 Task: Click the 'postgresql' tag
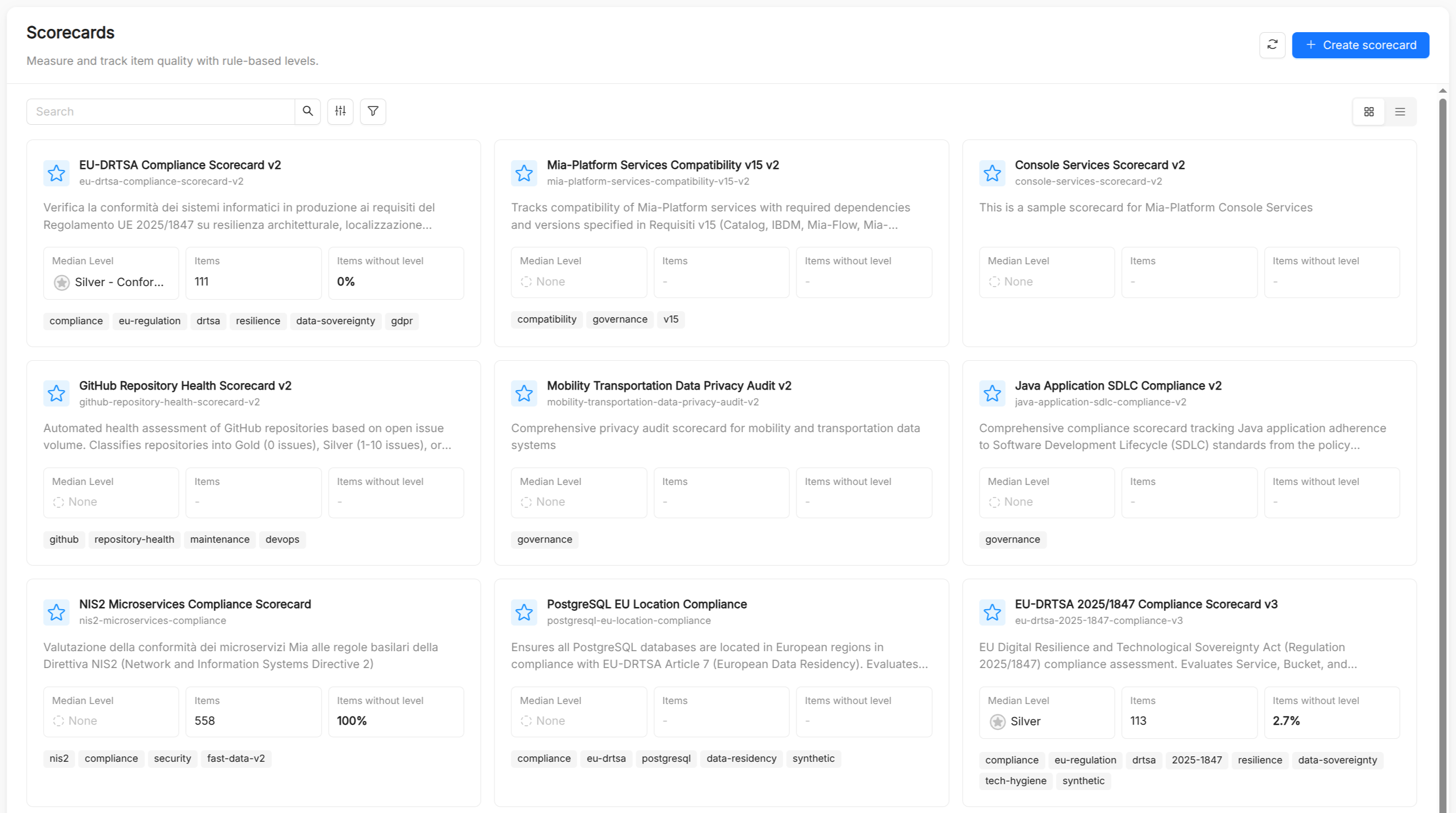[666, 758]
